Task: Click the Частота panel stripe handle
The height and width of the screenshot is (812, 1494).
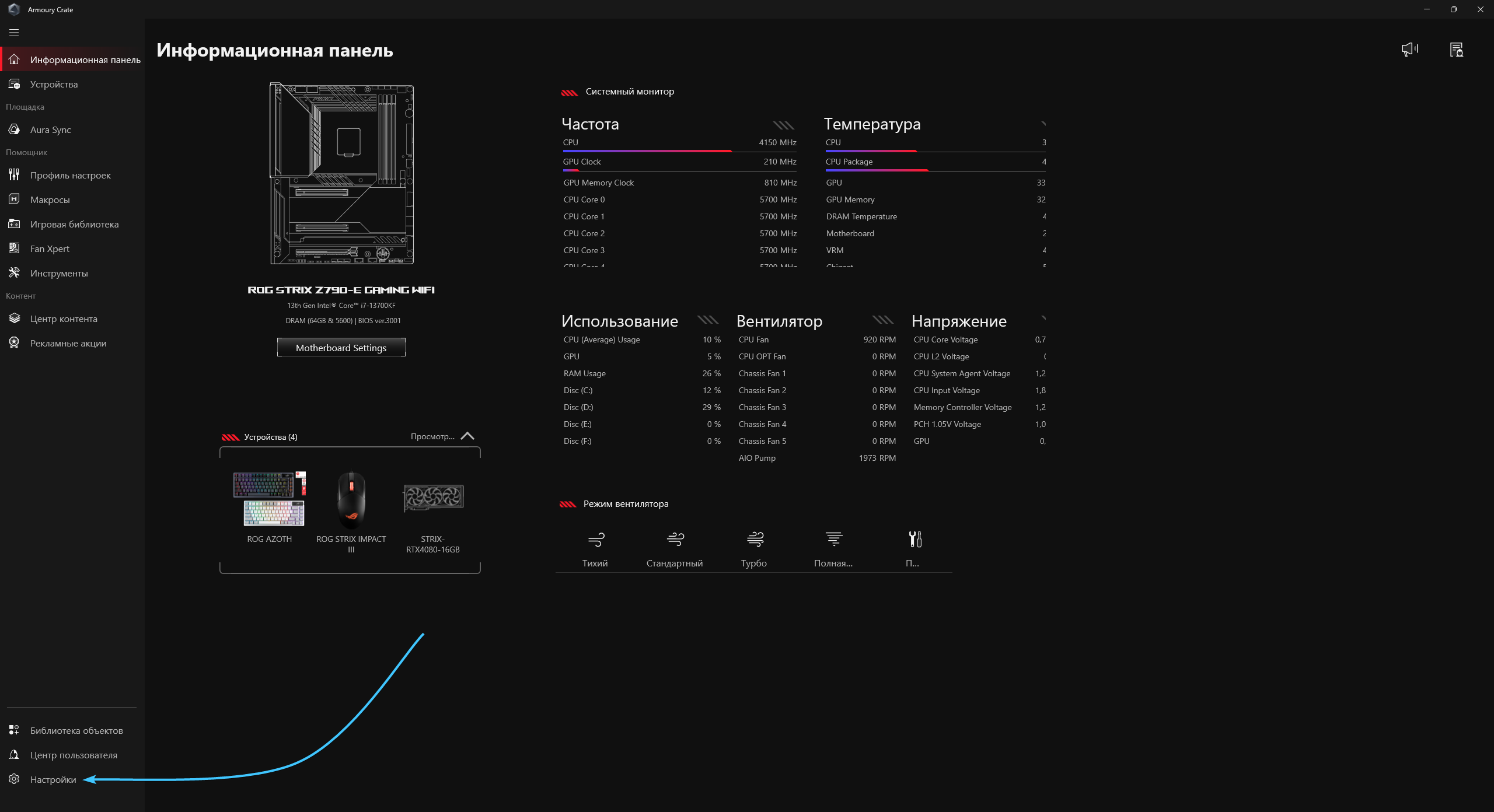Action: point(784,125)
